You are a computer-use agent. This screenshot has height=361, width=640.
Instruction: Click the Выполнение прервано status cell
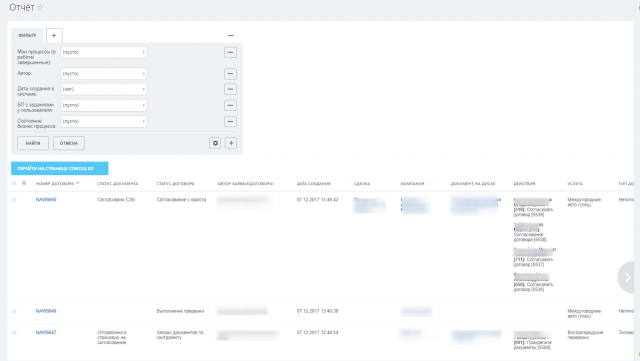point(180,311)
